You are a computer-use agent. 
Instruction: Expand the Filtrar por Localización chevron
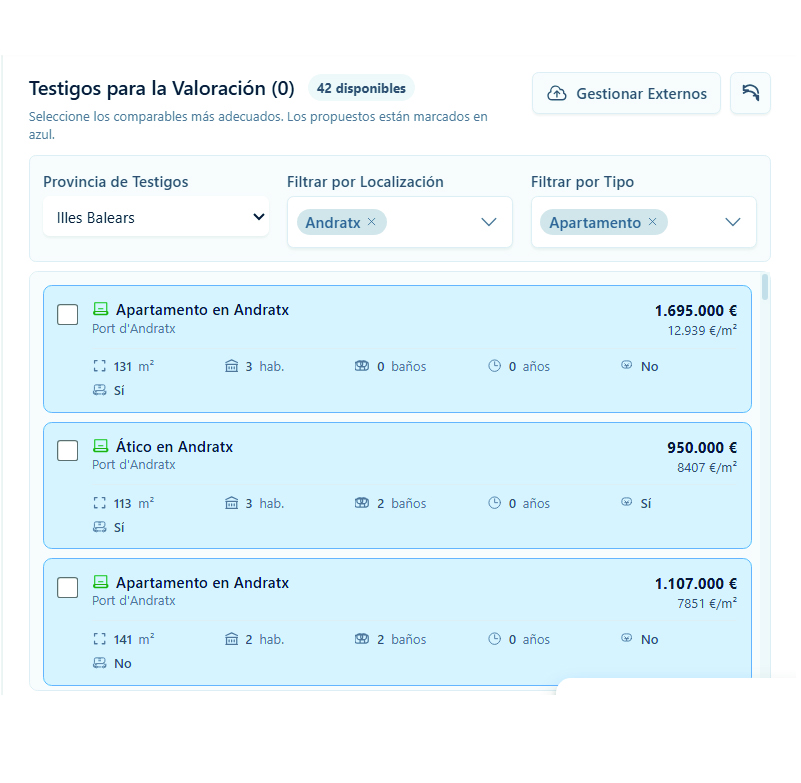489,222
